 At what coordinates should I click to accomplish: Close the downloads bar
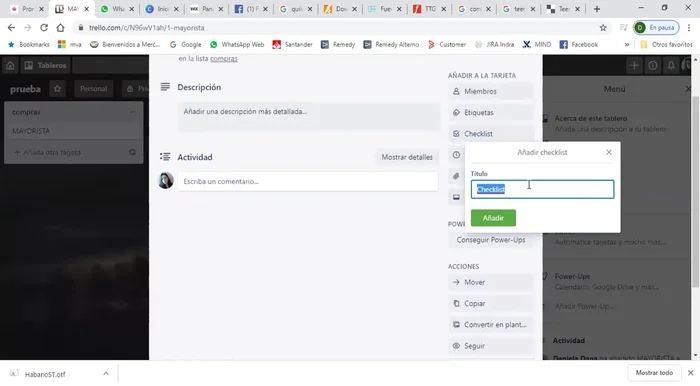(x=690, y=373)
